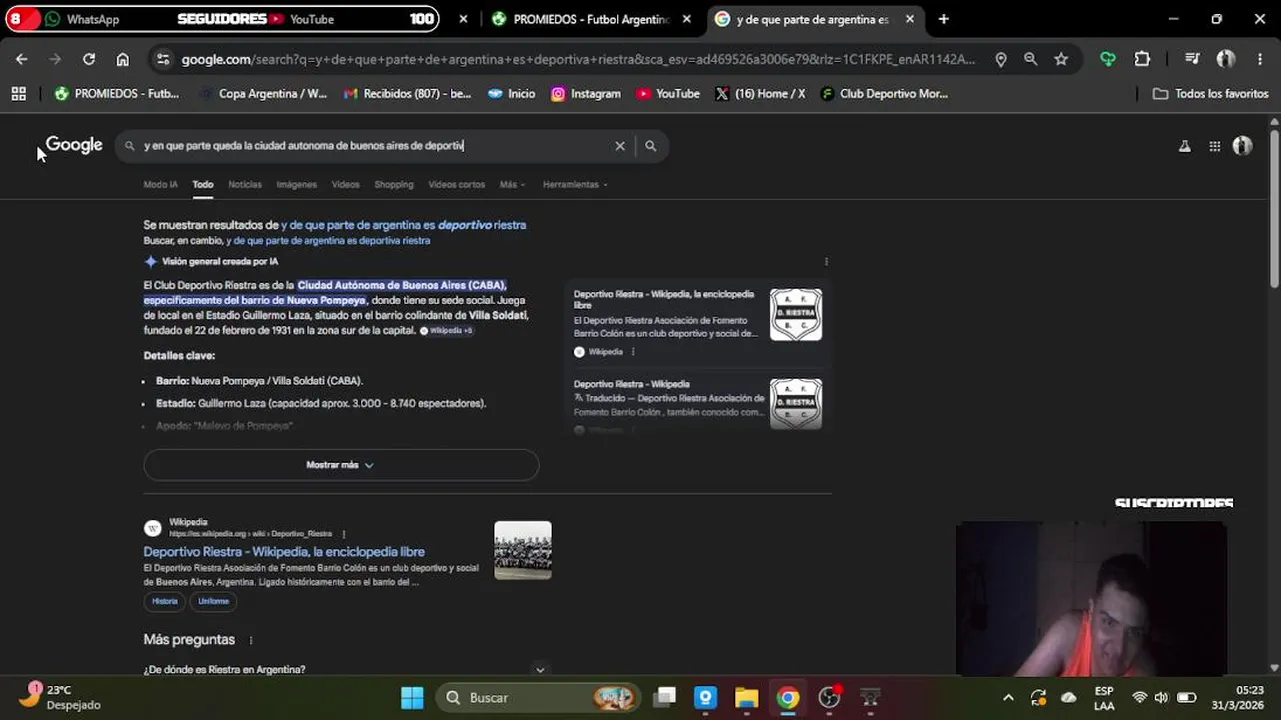Image resolution: width=1281 pixels, height=720 pixels.
Task: Click the location pin icon in address bar
Action: tap(1001, 59)
